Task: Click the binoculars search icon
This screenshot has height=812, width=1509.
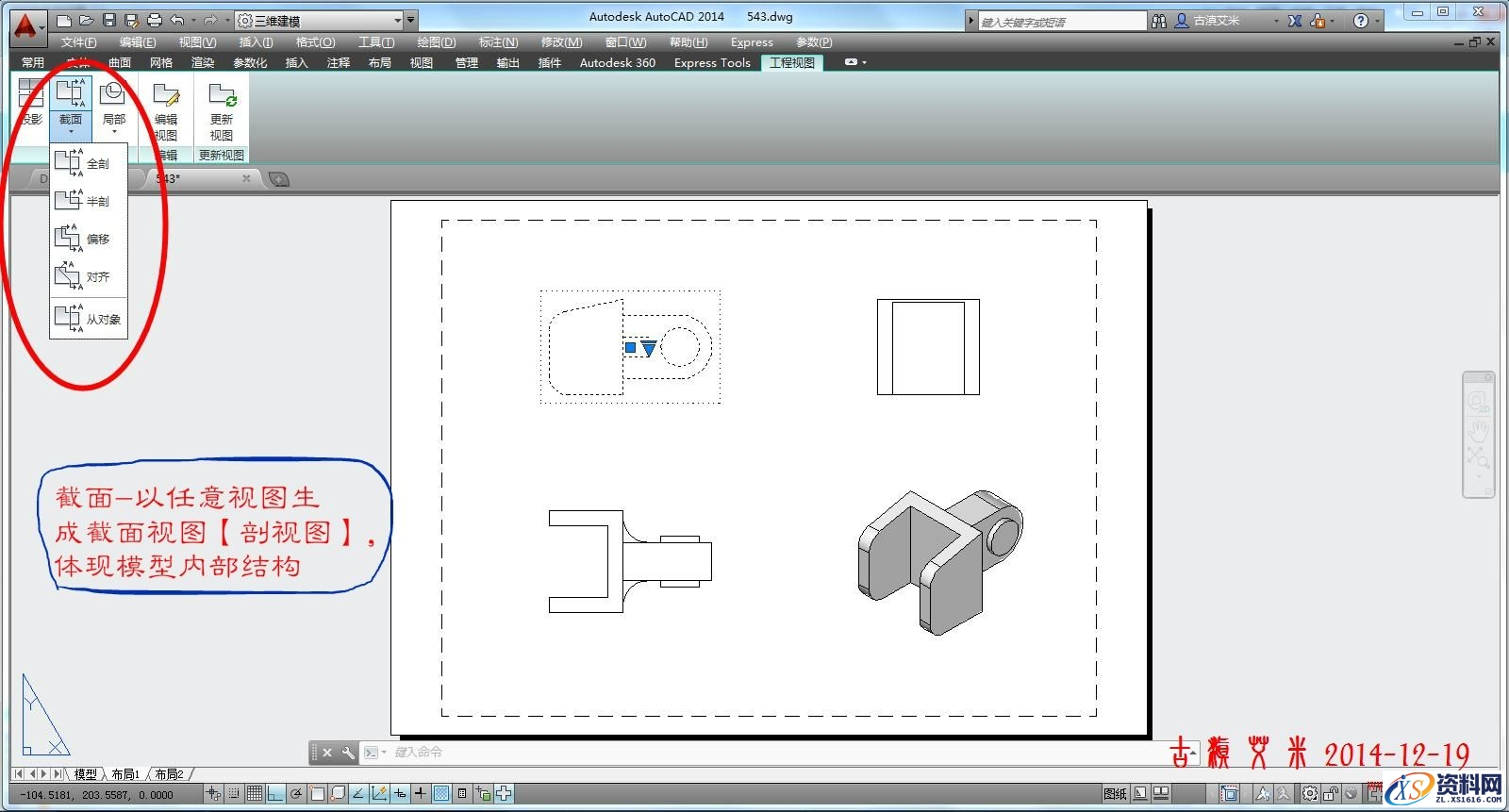Action: pos(1159,21)
